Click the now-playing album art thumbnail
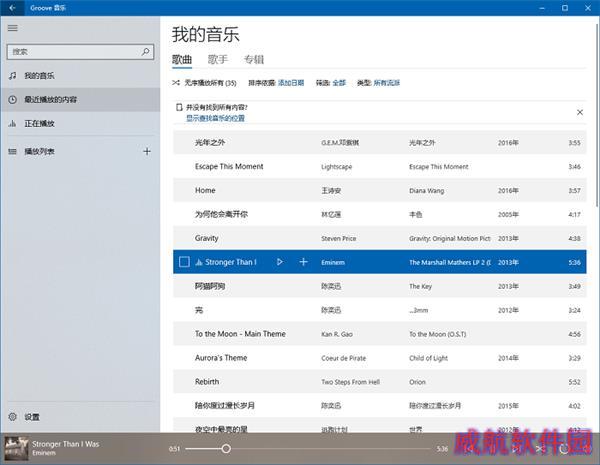The image size is (600, 465). [x=16, y=449]
